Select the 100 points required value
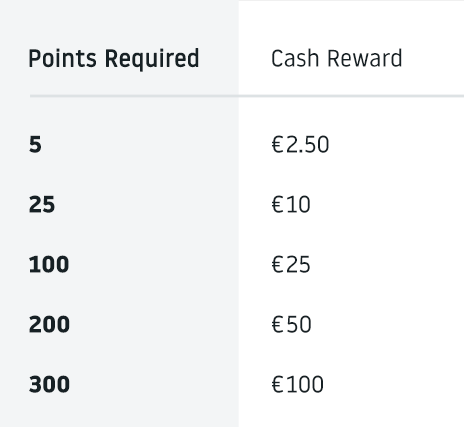The width and height of the screenshot is (464, 427). 49,265
